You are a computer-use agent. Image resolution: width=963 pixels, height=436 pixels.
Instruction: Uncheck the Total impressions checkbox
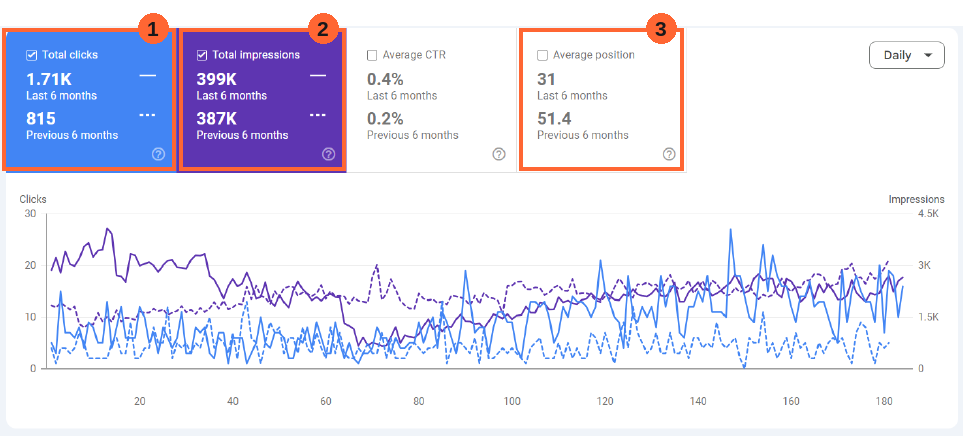pyautogui.click(x=202, y=55)
